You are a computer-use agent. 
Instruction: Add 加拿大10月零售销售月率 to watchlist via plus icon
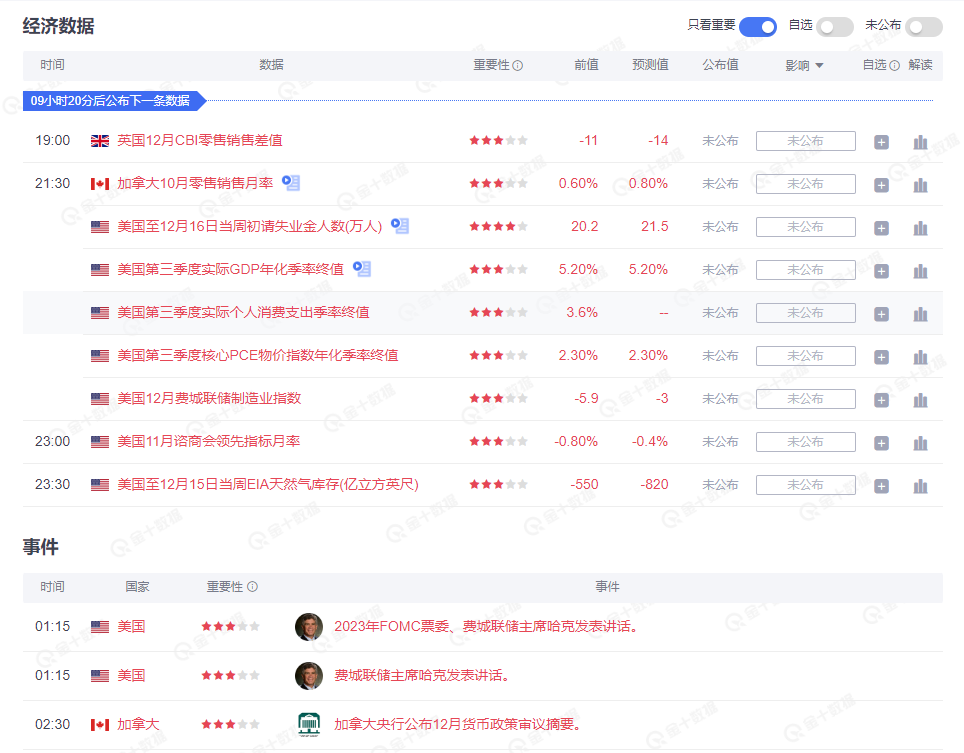tap(881, 184)
